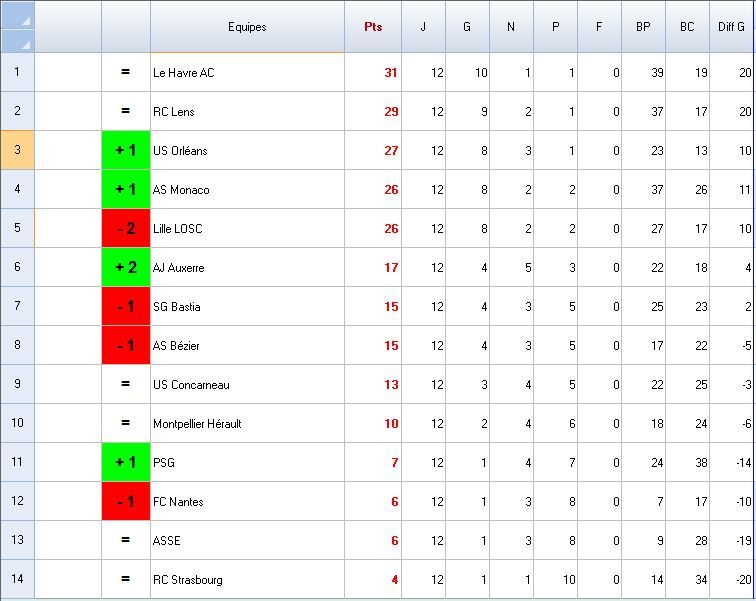
Task: Select the Le Havre AC team cell
Action: pyautogui.click(x=247, y=73)
